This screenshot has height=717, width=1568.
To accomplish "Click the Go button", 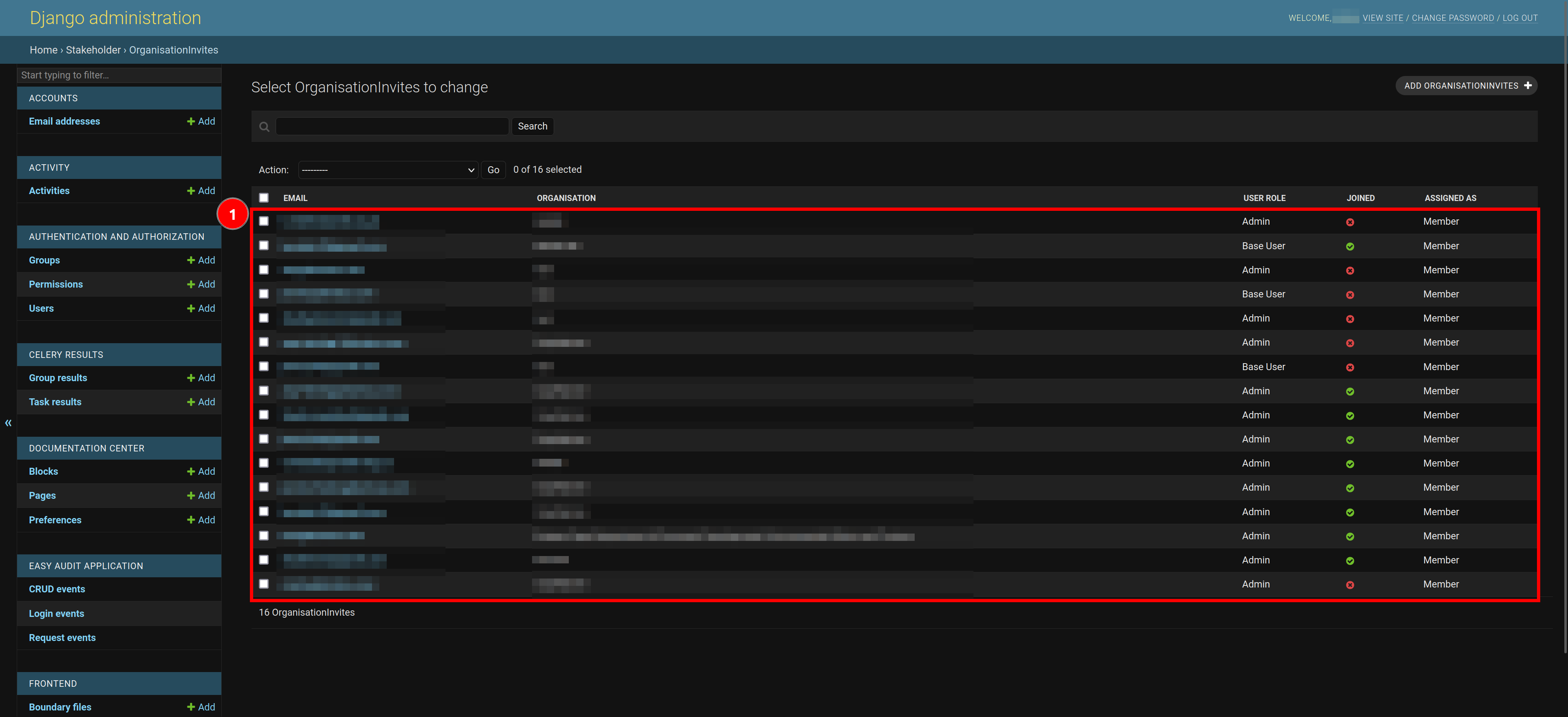I will (x=493, y=170).
